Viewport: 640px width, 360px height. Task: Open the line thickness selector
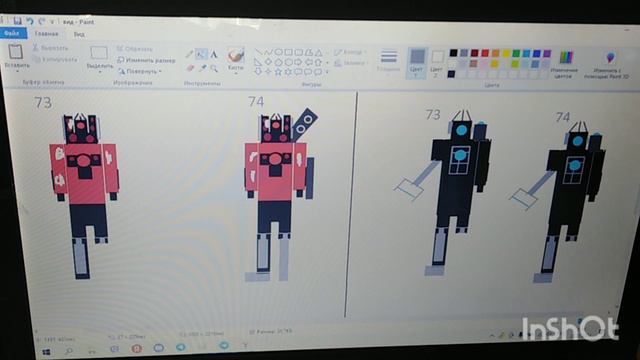(x=389, y=60)
